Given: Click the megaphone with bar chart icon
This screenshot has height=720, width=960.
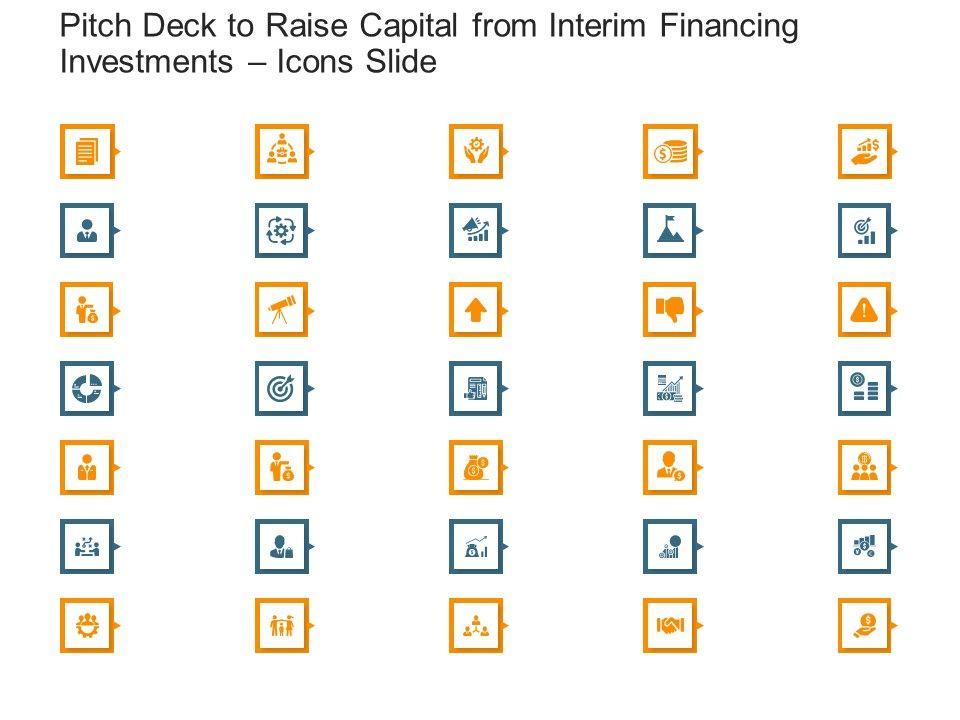Looking at the screenshot, I should [476, 230].
